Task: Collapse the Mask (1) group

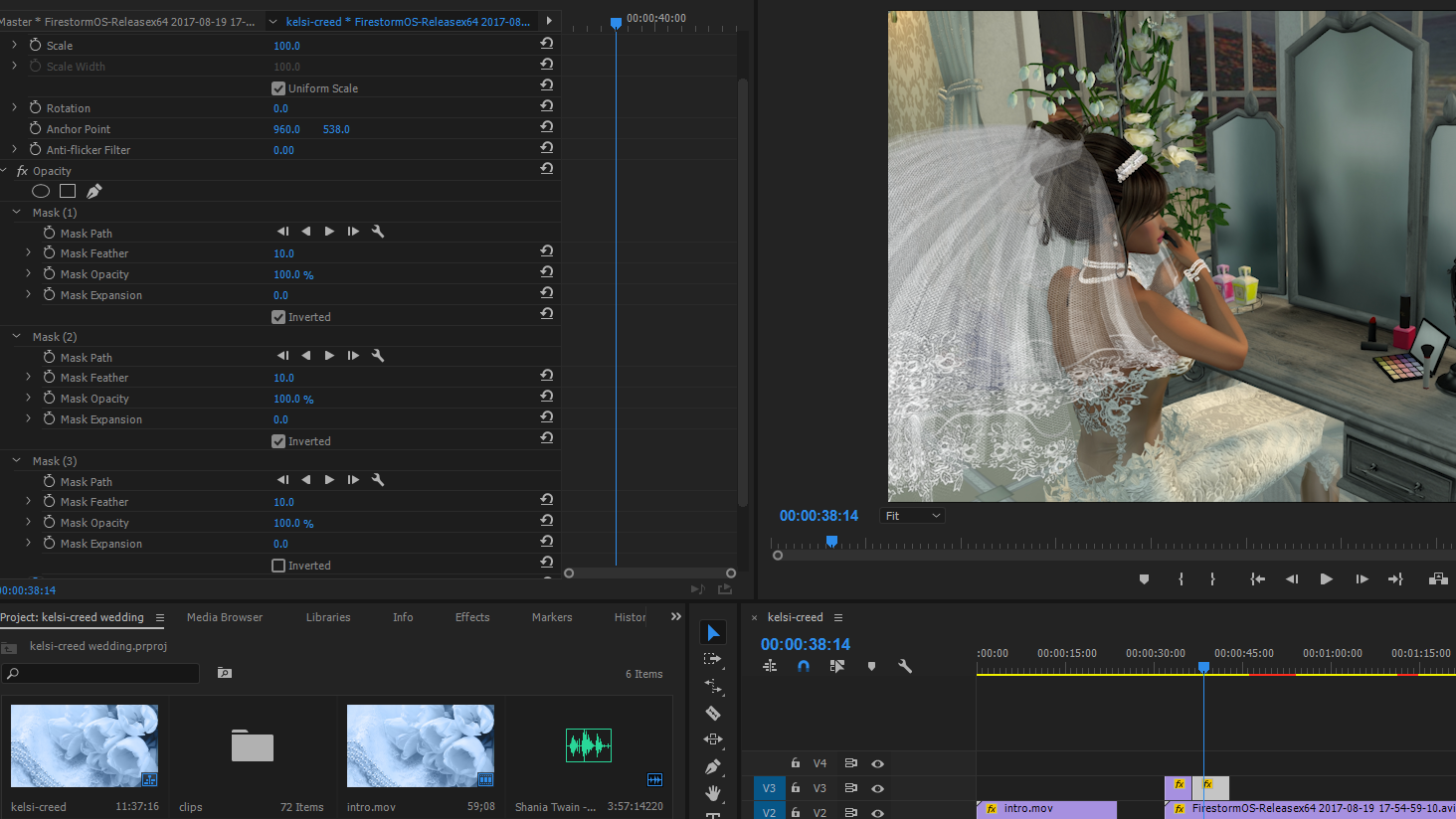Action: [16, 212]
